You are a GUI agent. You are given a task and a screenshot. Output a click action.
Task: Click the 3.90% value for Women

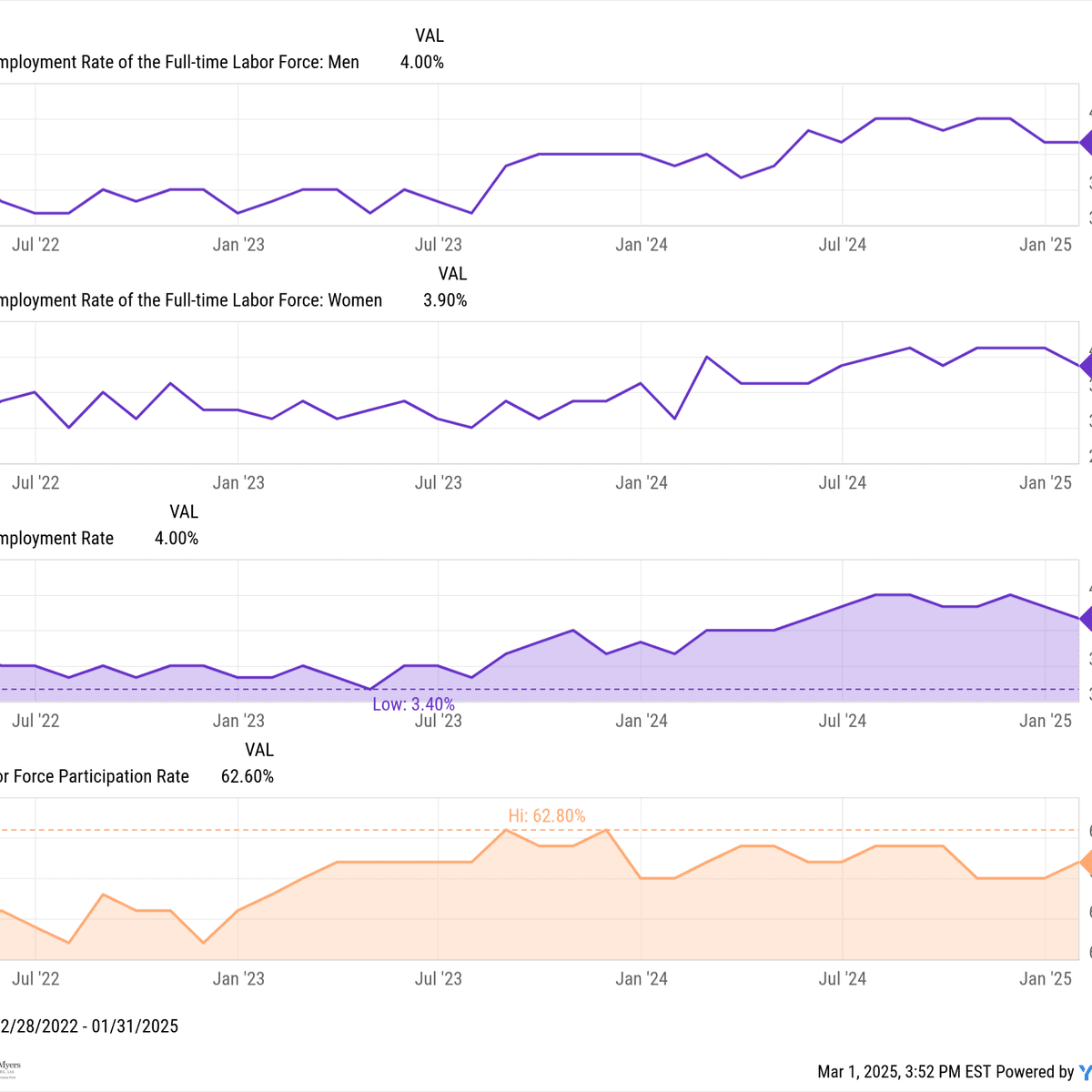tap(445, 300)
